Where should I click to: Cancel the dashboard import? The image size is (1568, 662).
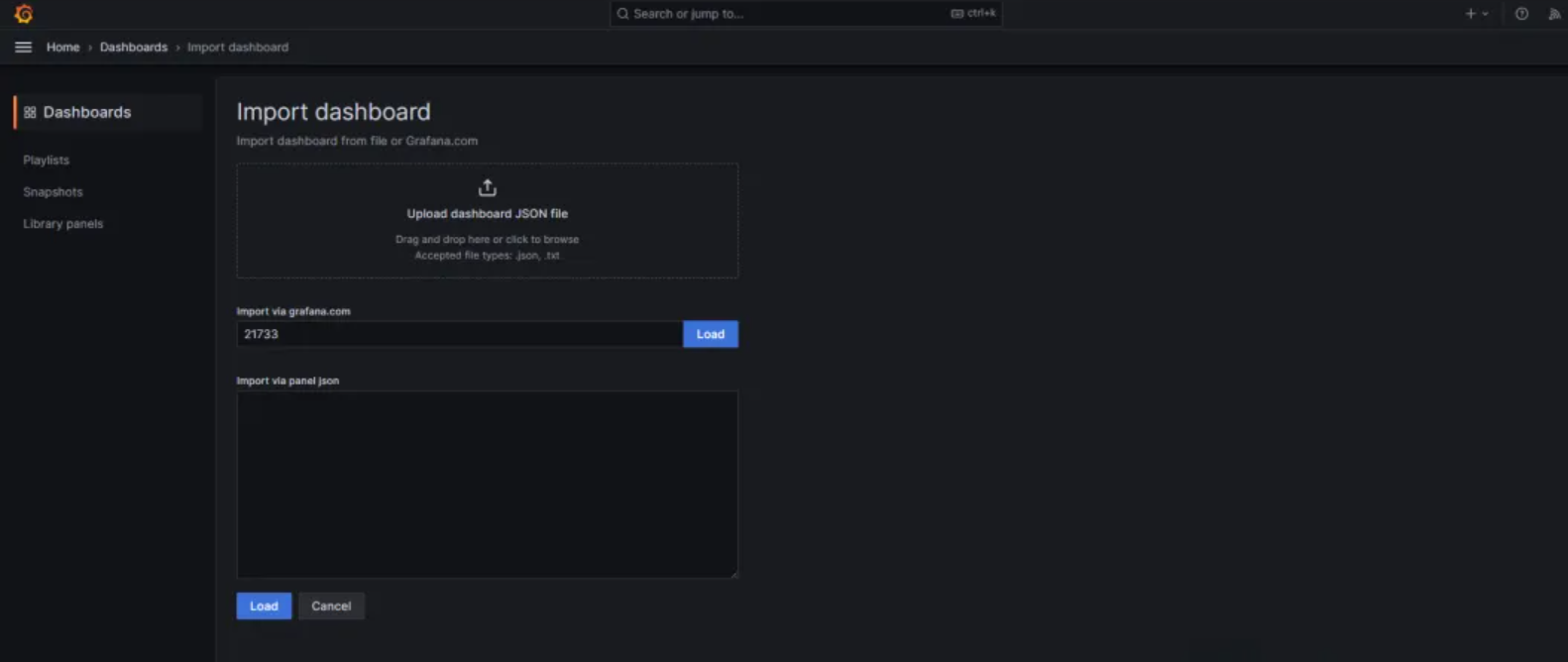[x=331, y=606]
